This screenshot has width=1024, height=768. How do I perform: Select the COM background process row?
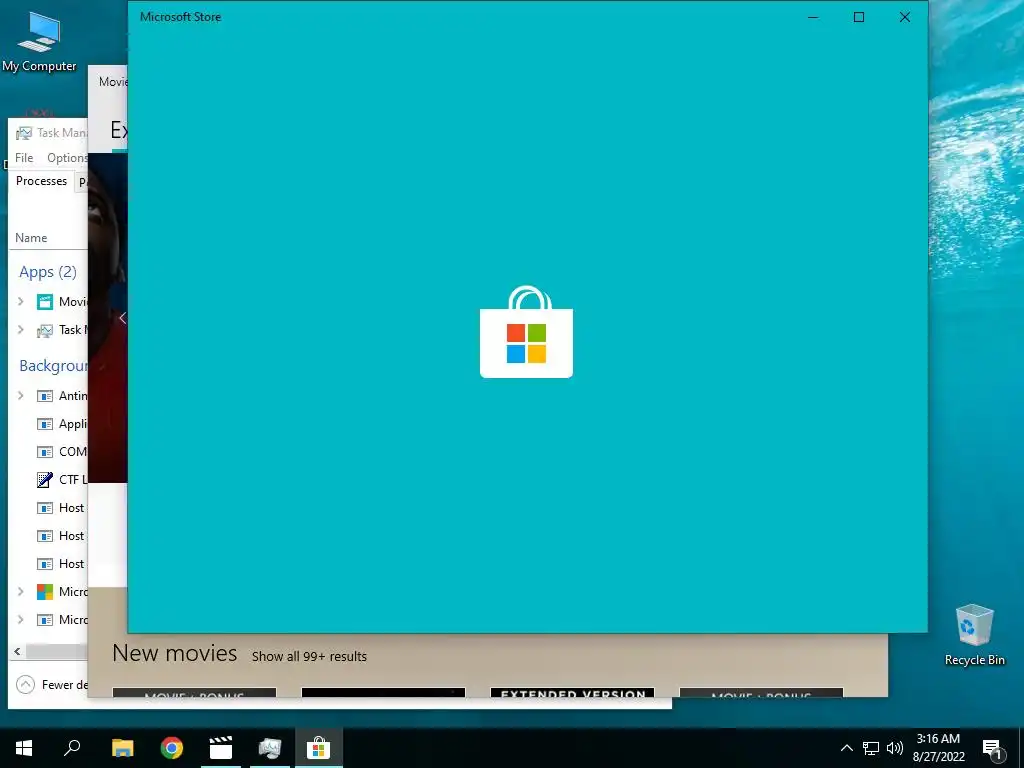coord(61,452)
